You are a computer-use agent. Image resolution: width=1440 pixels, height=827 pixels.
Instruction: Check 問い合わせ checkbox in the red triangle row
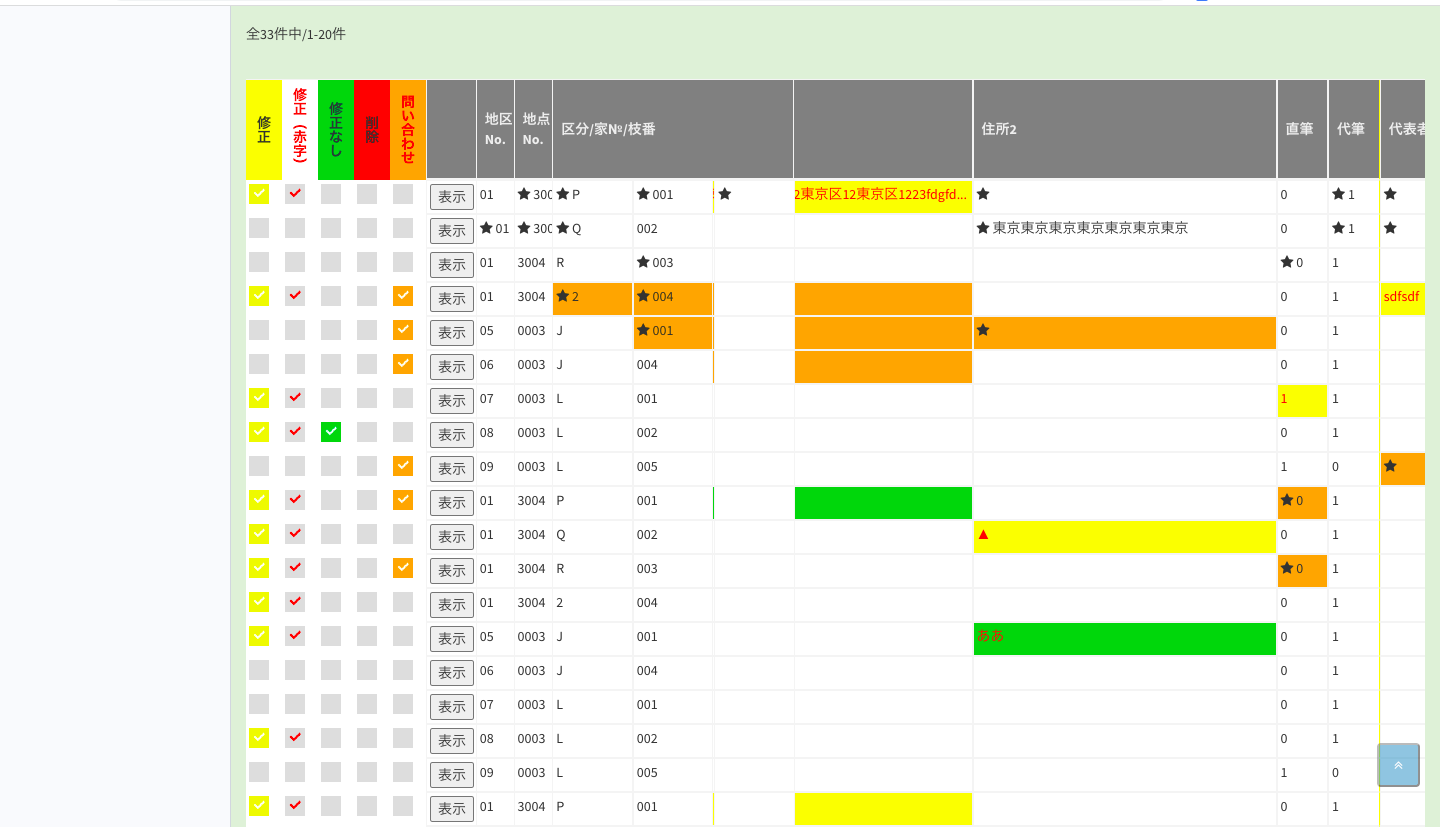point(403,534)
